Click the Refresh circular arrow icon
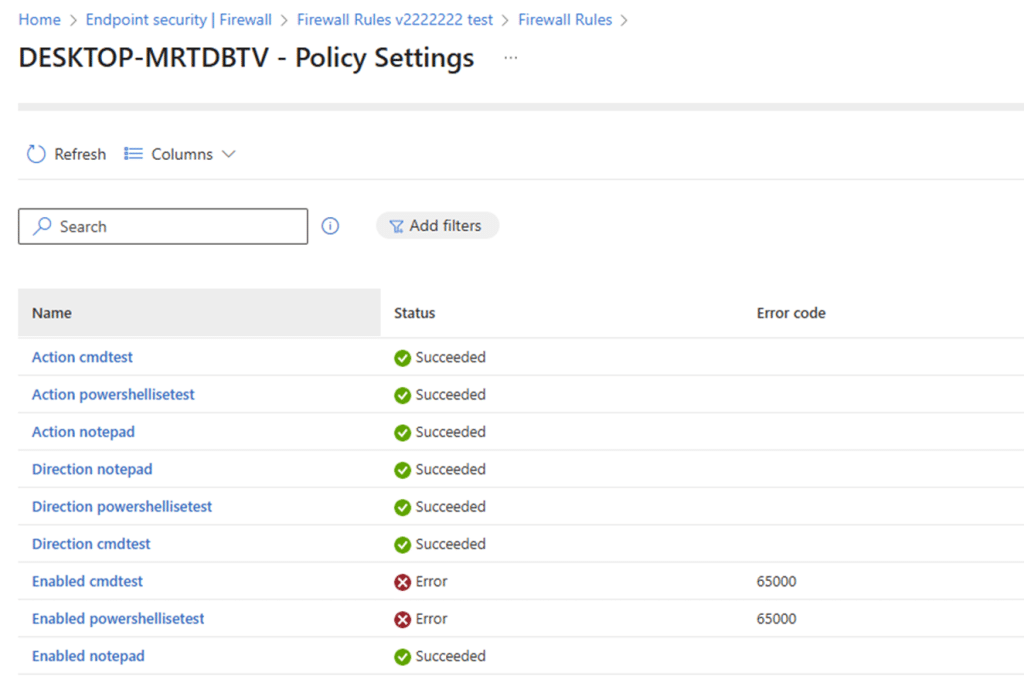Screen dimensions: 1024x686 (36, 154)
